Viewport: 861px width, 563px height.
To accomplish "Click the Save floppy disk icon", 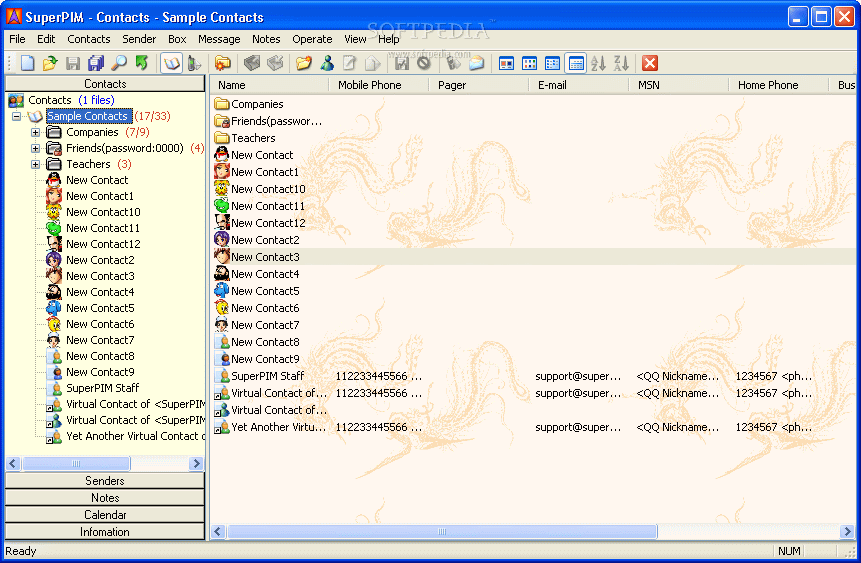I will [73, 63].
